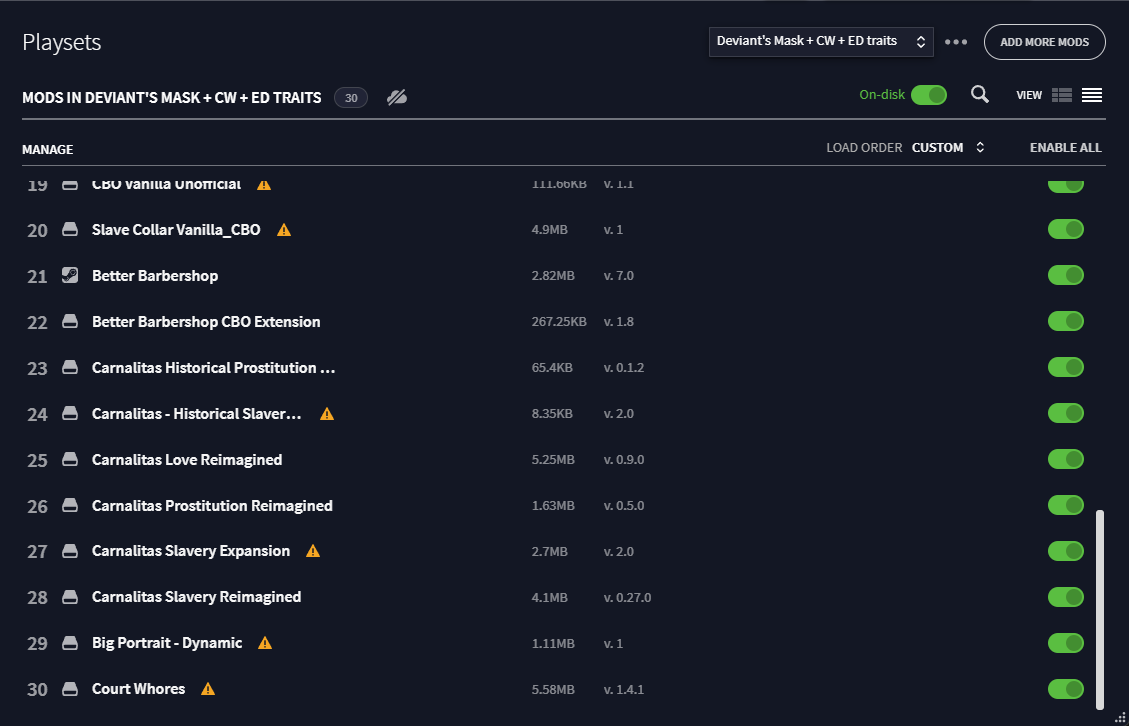
Task: Disable the Slave Collar Vanilla_CBO mod
Action: [1066, 229]
